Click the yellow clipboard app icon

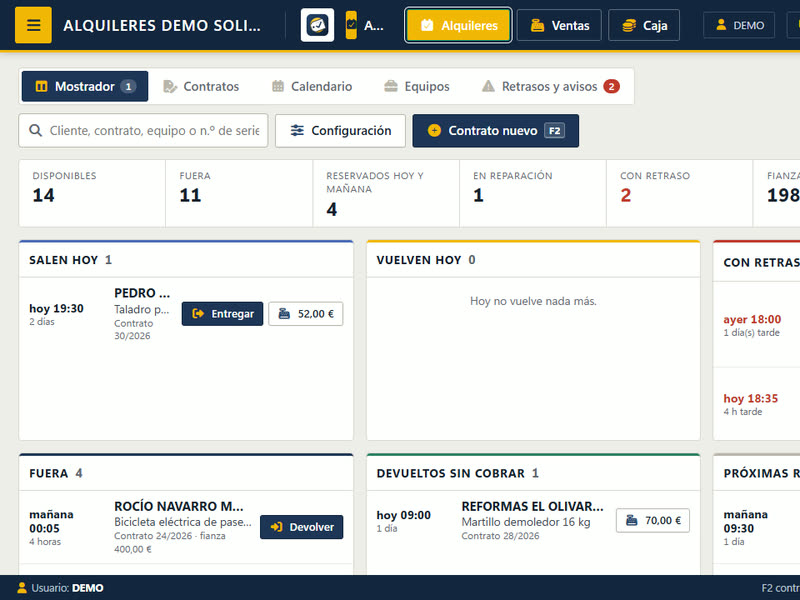351,25
